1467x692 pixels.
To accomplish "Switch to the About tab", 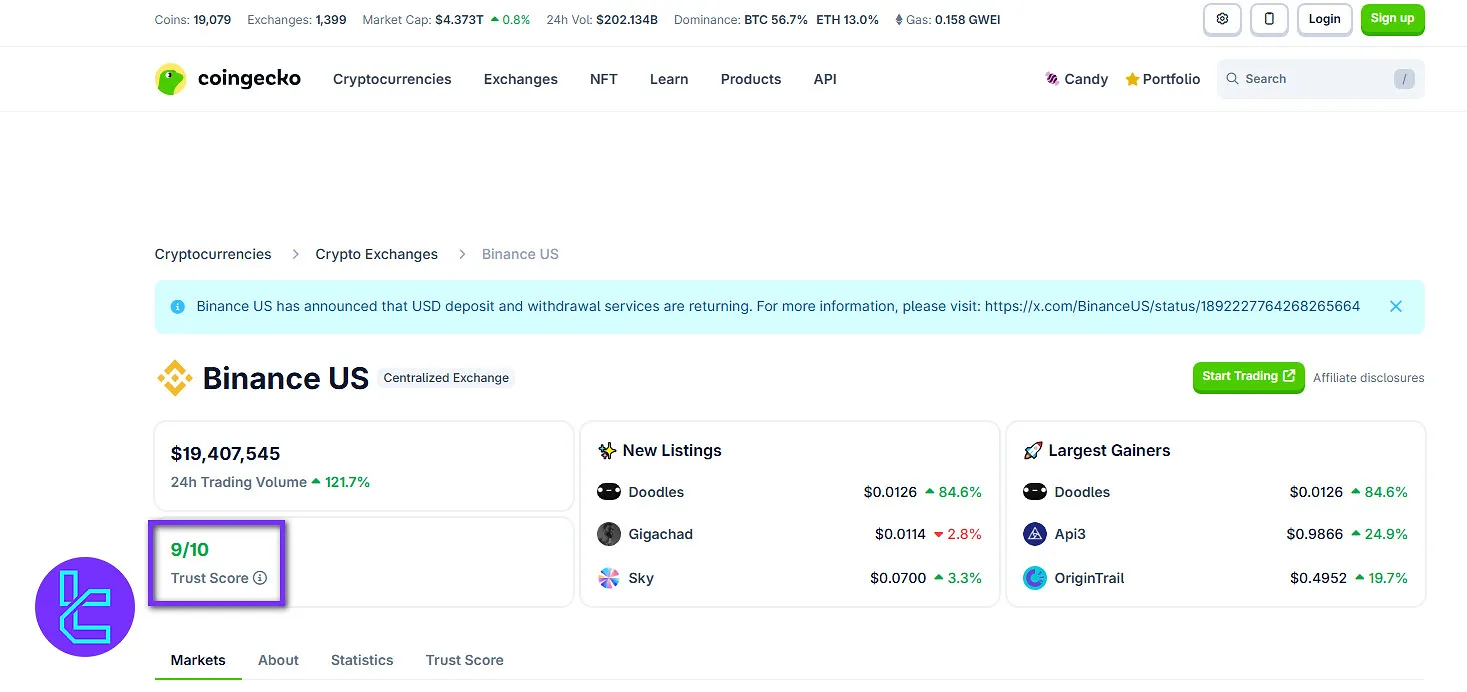I will (x=278, y=660).
